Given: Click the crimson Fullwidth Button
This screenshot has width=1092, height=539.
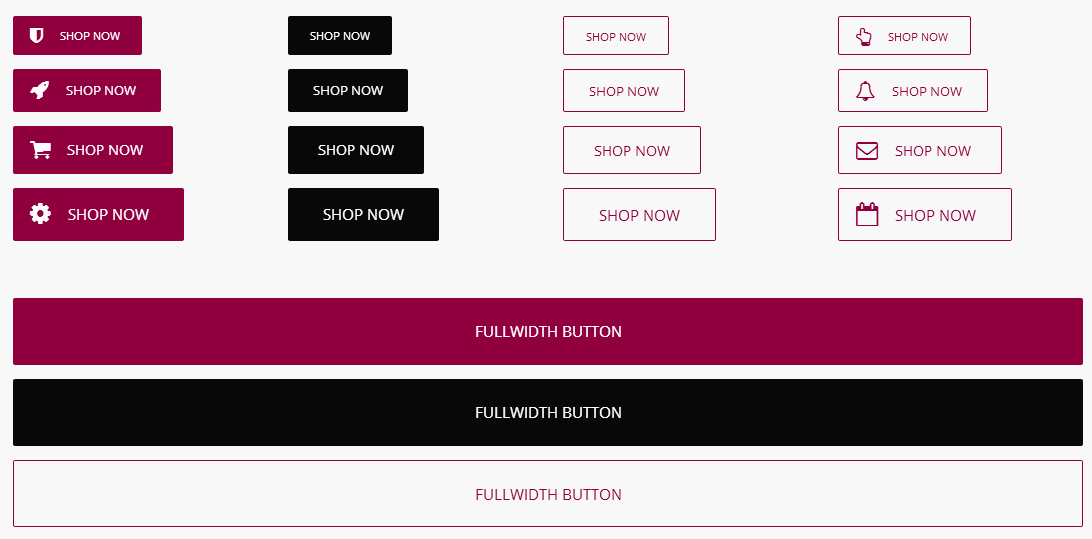Looking at the screenshot, I should tap(548, 331).
